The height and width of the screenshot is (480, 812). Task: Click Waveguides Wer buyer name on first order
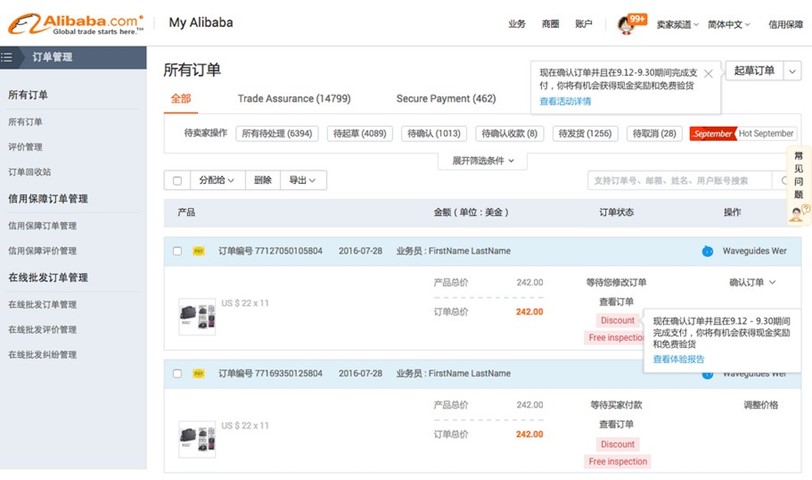[x=755, y=251]
